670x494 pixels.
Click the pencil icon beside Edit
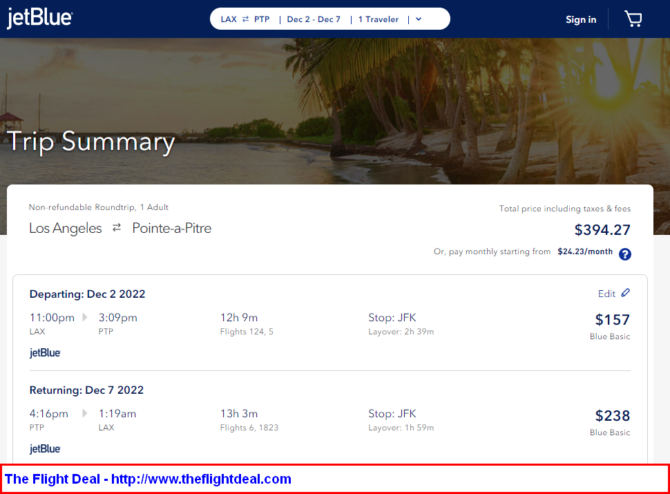(626, 293)
